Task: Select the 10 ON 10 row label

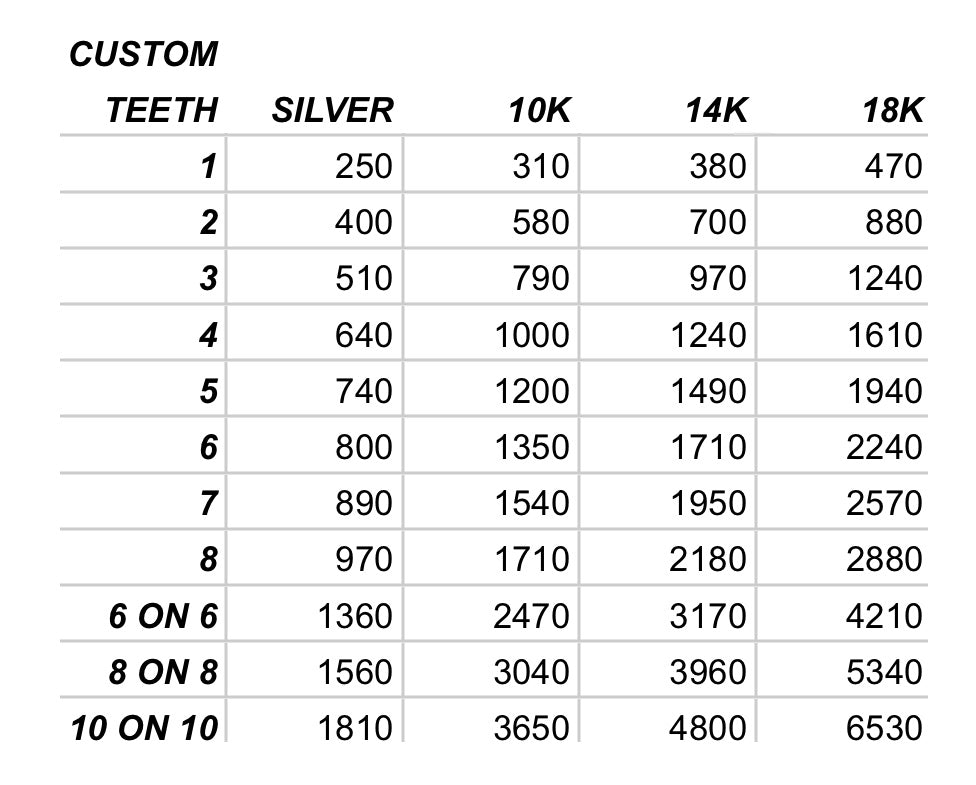Action: (x=144, y=727)
